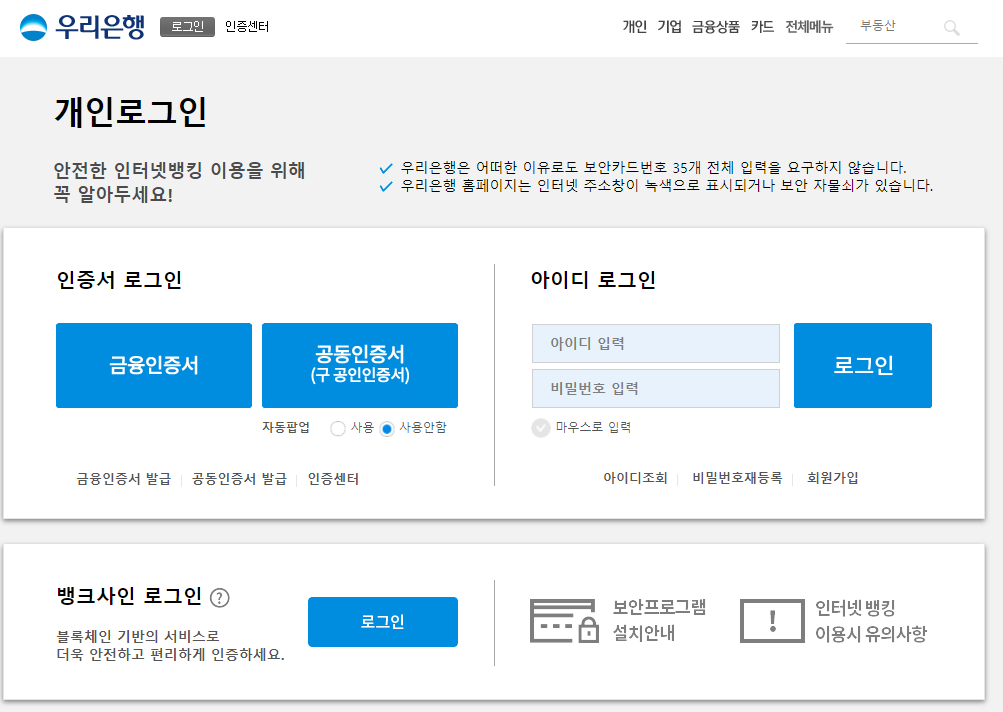Open 인터넷뱅킹 이용시 유의사항 text link
1003x712 pixels.
[x=871, y=621]
